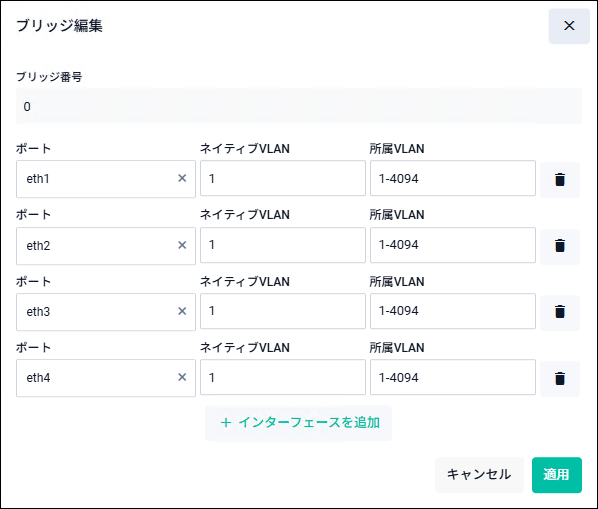Clear the eth2 port selection
598x509 pixels.
click(x=182, y=245)
